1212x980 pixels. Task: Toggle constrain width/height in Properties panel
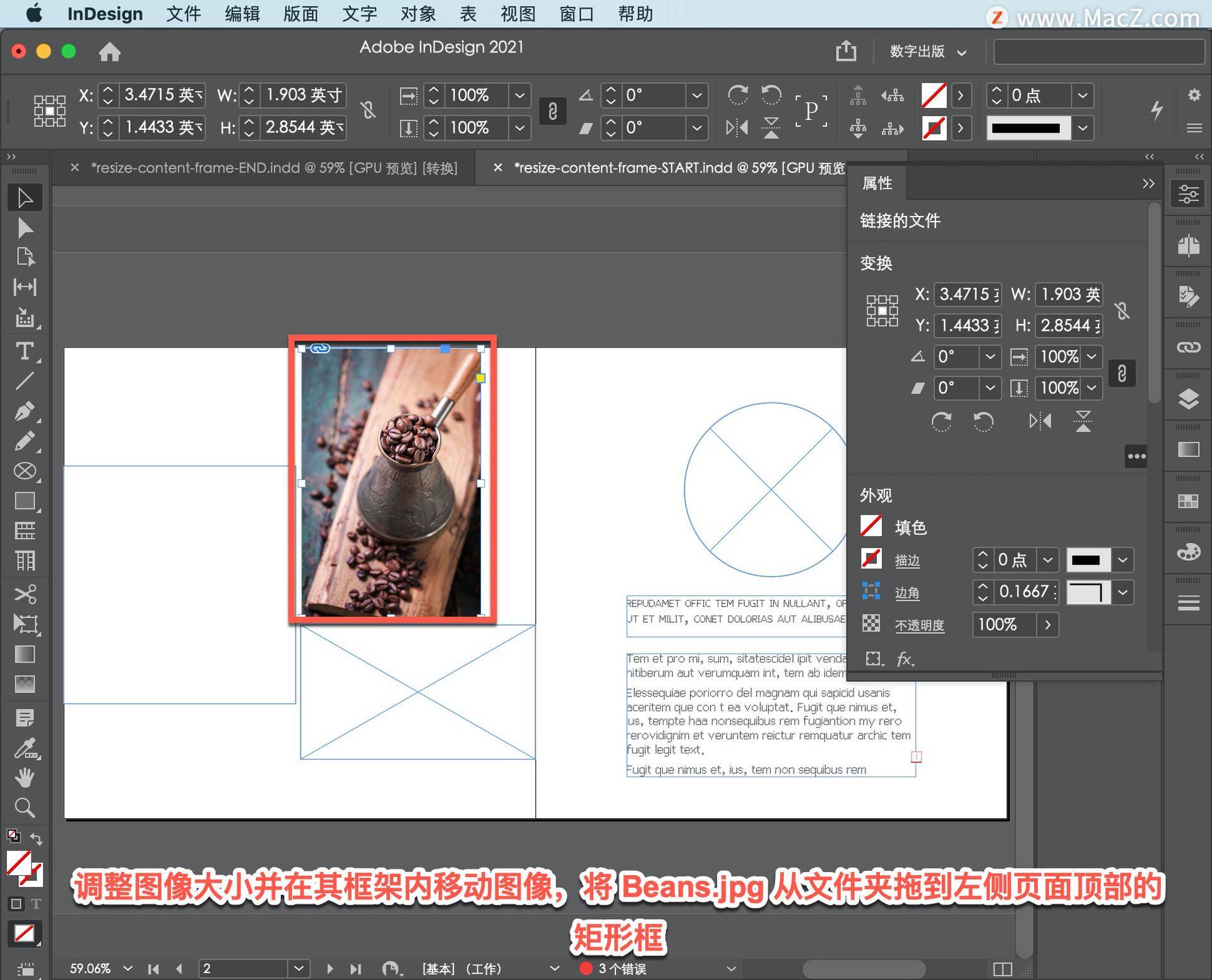[x=1122, y=310]
